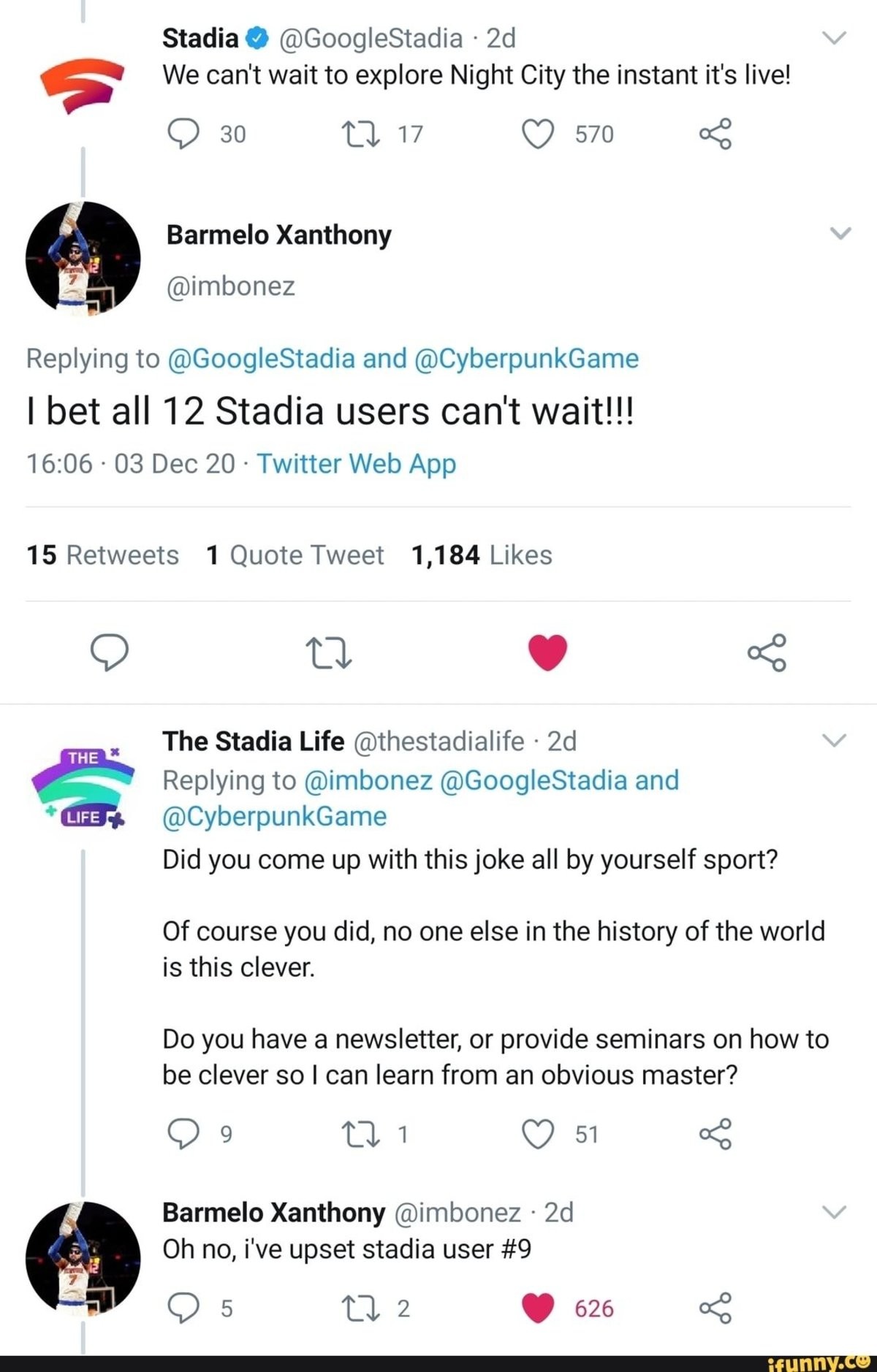
Task: View the 15 Retweets list
Action: [x=102, y=555]
